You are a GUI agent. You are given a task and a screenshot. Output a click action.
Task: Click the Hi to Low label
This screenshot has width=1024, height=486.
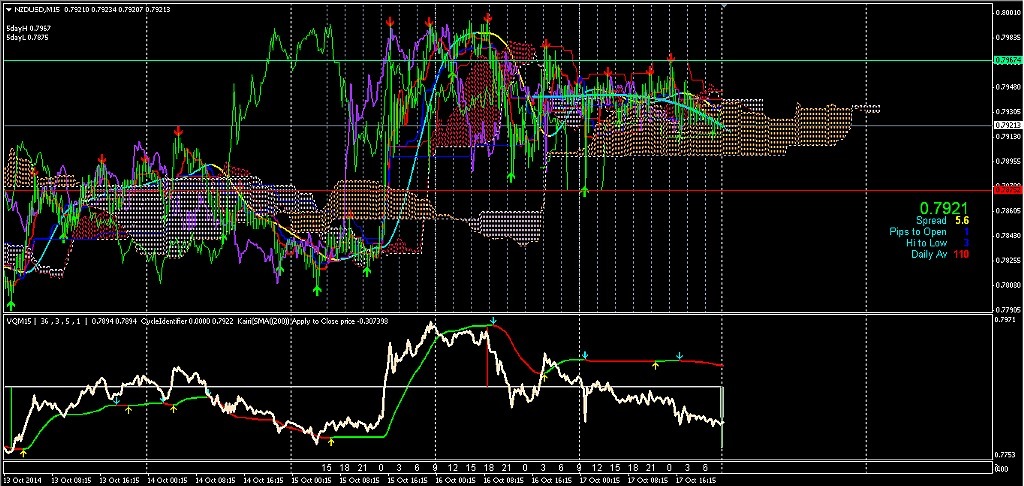925,243
